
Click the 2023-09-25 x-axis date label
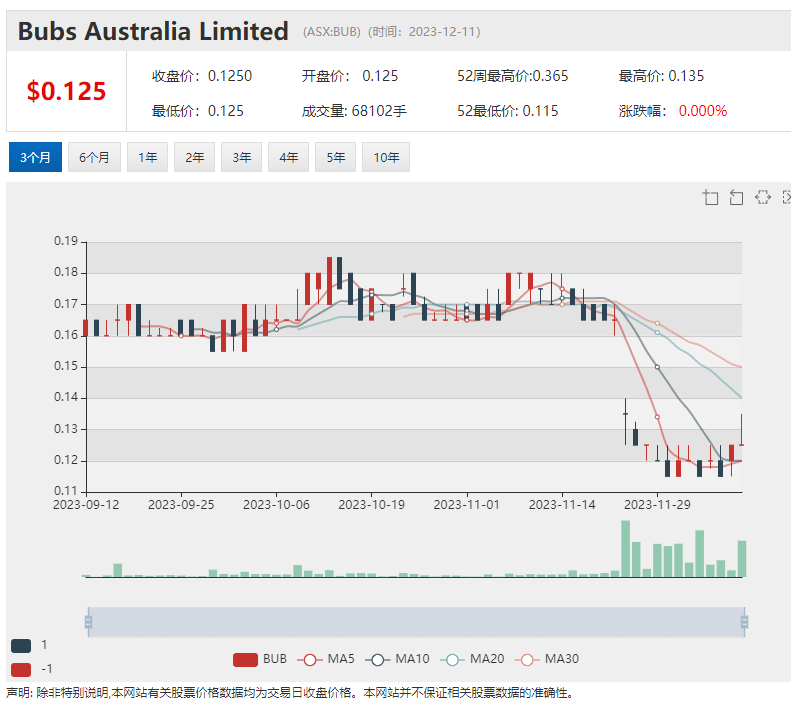[181, 505]
